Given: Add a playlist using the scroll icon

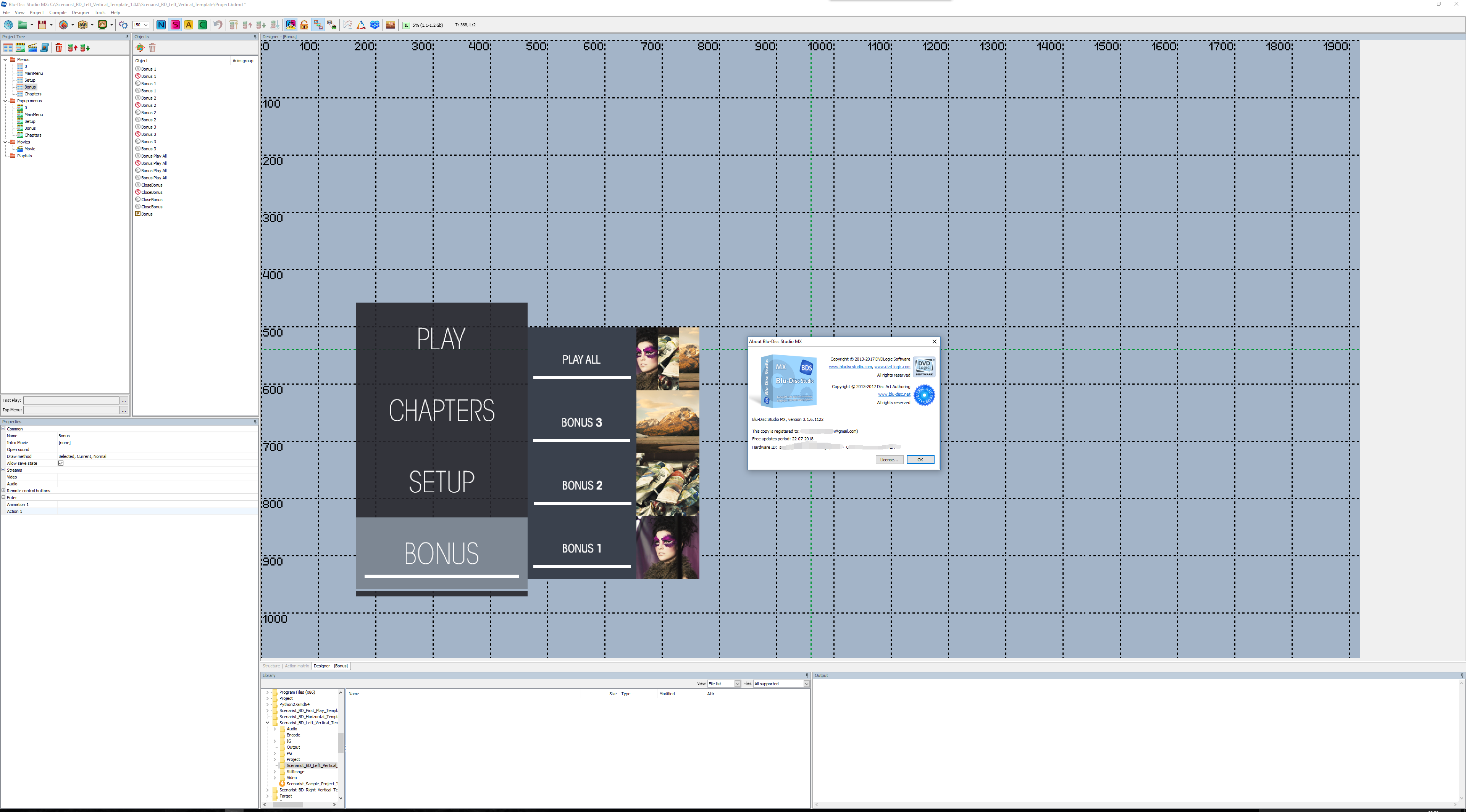Looking at the screenshot, I should tap(44, 48).
